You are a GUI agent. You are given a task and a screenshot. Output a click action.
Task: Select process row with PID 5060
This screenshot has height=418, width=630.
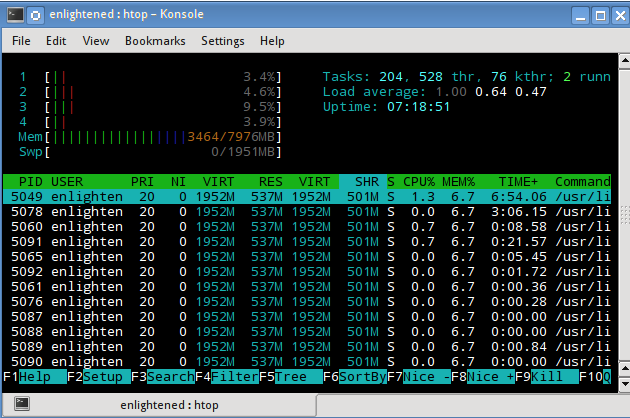pos(307,227)
